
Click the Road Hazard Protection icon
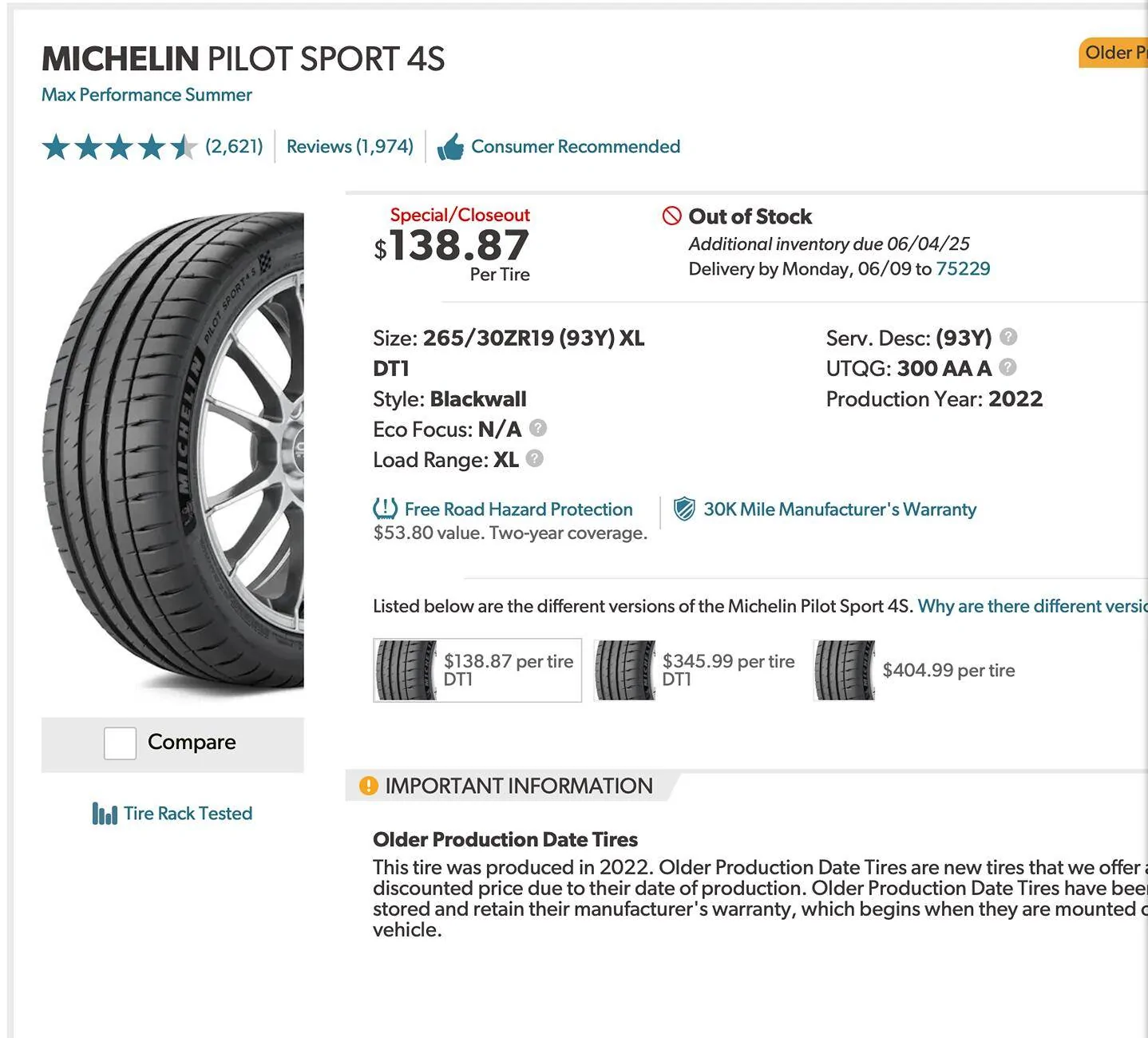click(x=385, y=509)
